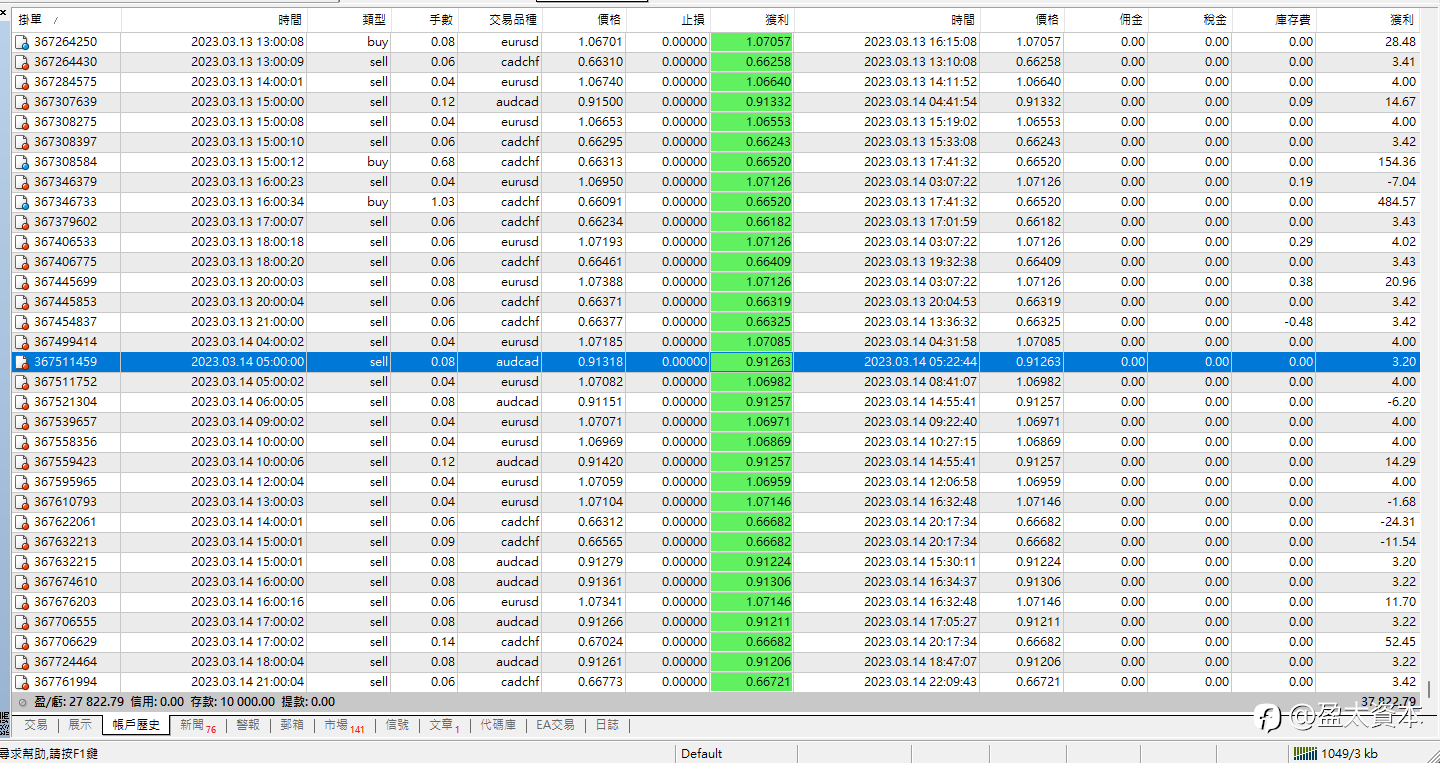Viewport: 1440px width, 763px height.
Task: Sort by the 稅金 column header
Action: pyautogui.click(x=1190, y=20)
